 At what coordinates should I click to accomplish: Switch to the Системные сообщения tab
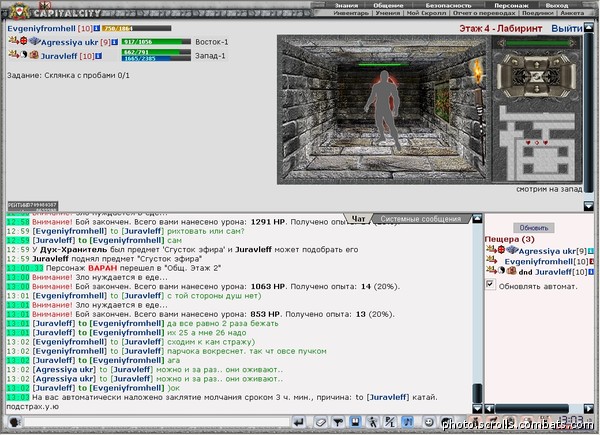(421, 218)
